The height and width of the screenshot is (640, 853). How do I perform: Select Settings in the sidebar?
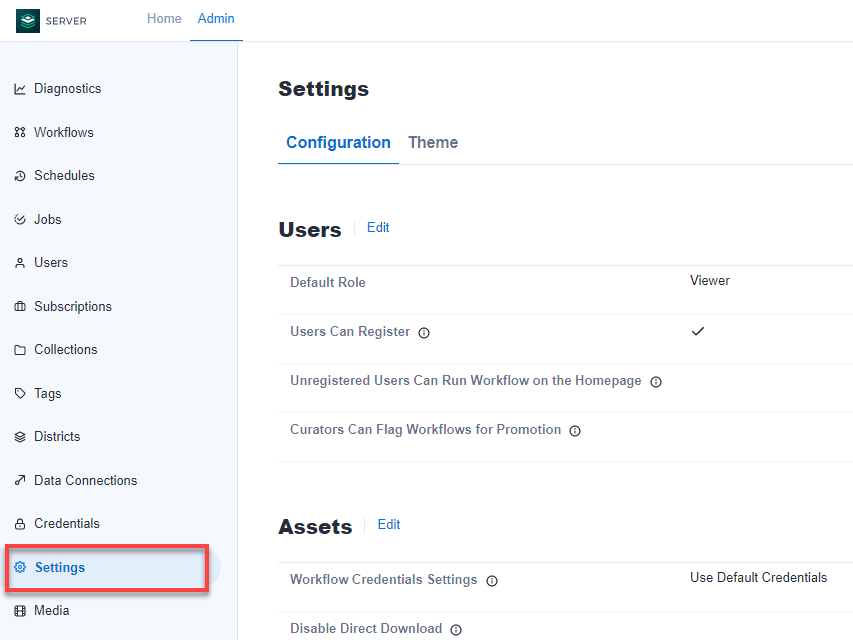click(x=60, y=567)
